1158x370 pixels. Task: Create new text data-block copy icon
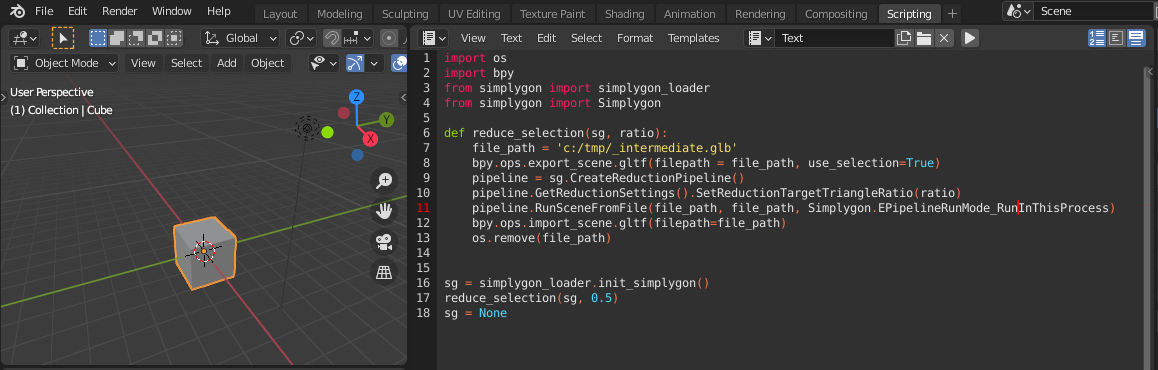[904, 38]
